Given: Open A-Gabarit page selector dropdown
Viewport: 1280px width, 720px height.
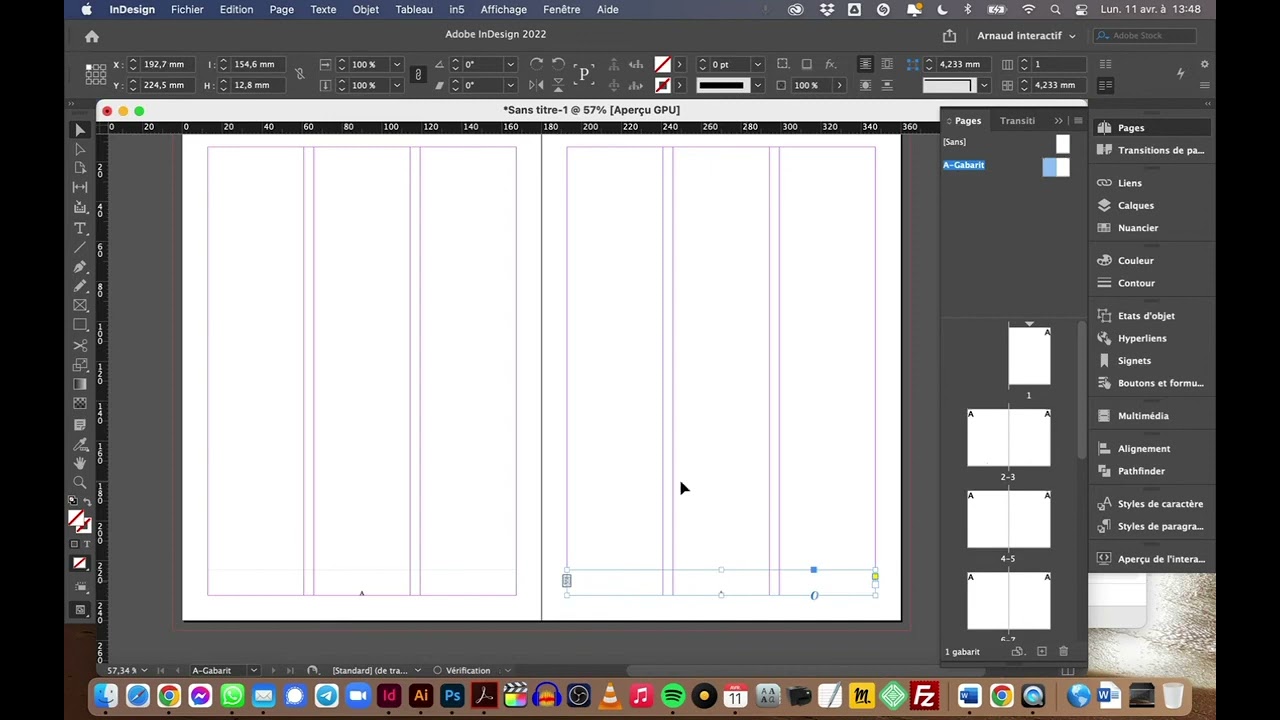Looking at the screenshot, I should click(253, 670).
